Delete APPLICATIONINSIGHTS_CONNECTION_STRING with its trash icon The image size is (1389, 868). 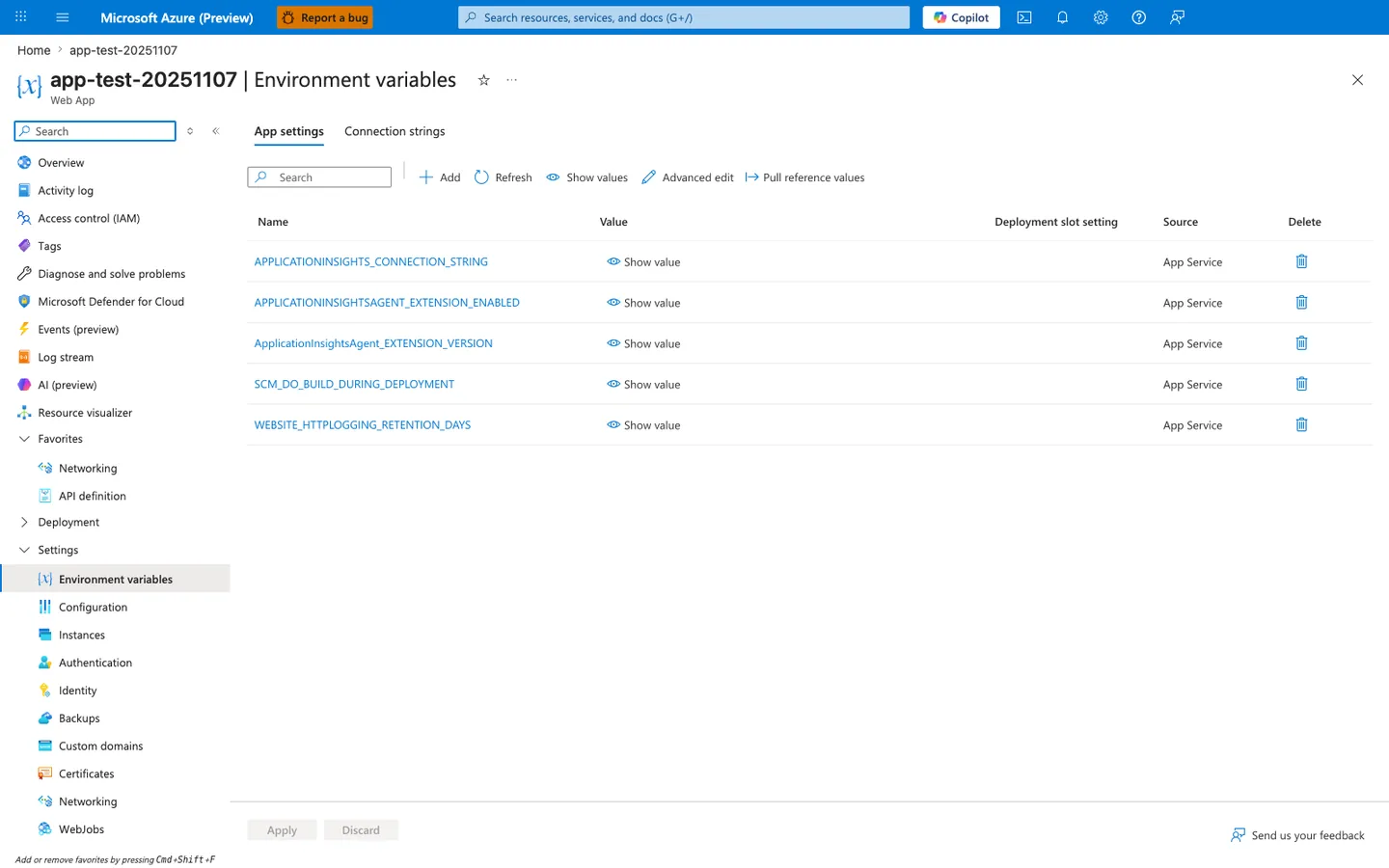point(1301,261)
